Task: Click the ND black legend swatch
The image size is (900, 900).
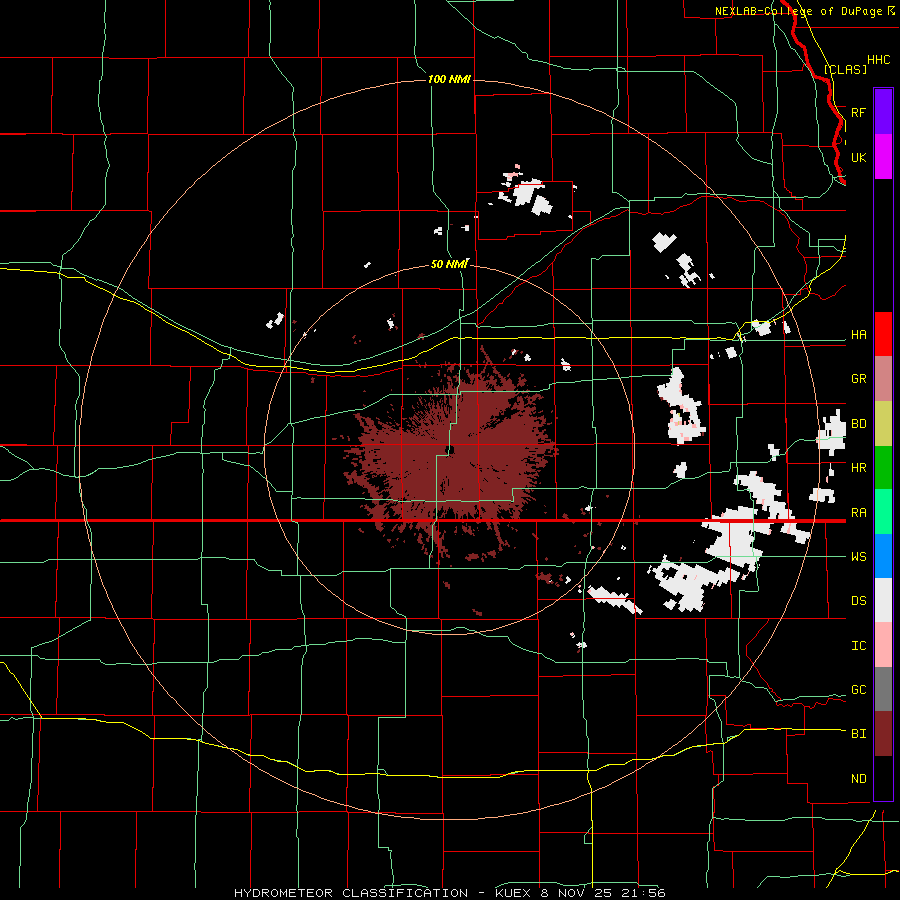Action: [x=883, y=778]
